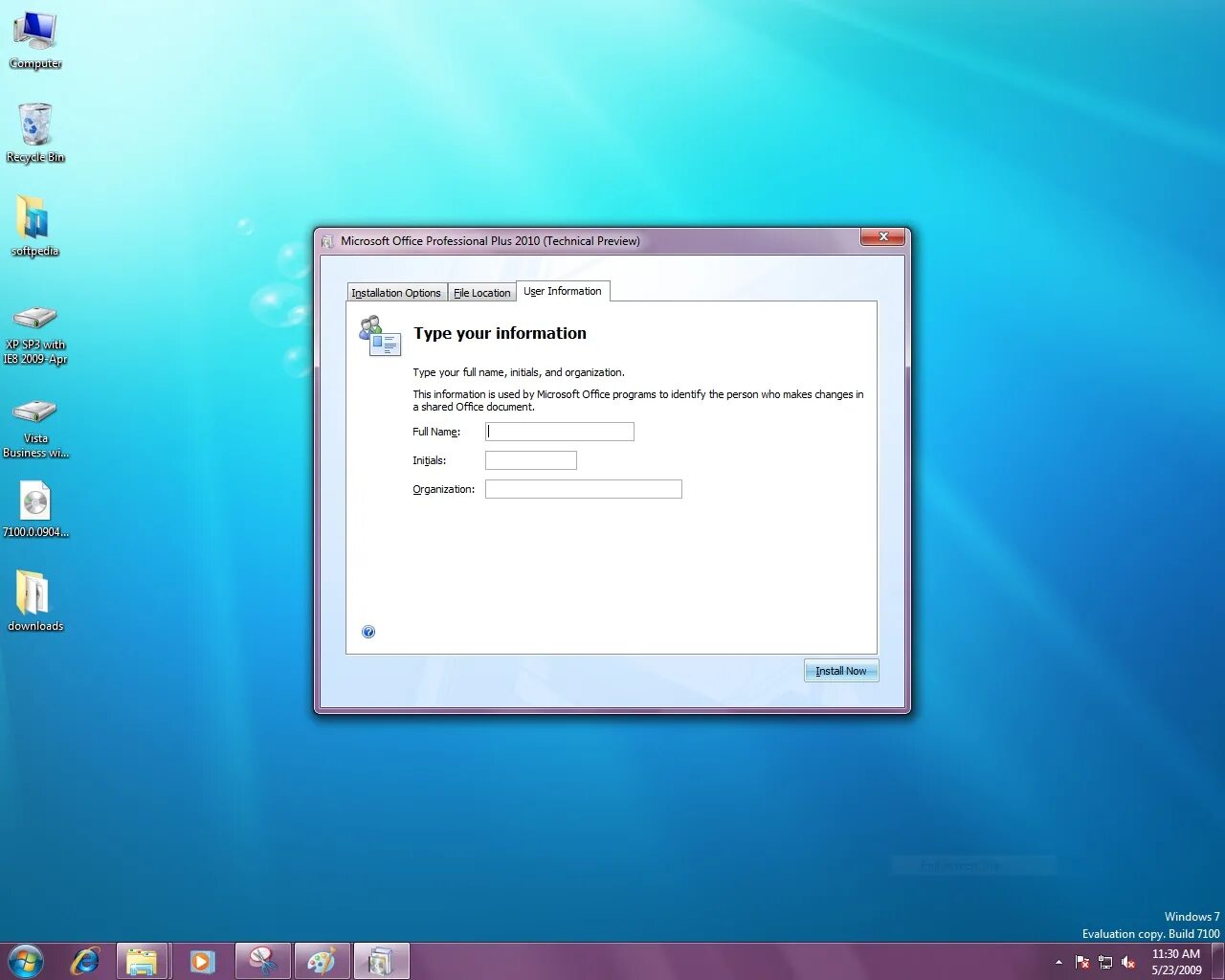The height and width of the screenshot is (980, 1225).
Task: Select the Vista Business drive icon
Action: 35,427
